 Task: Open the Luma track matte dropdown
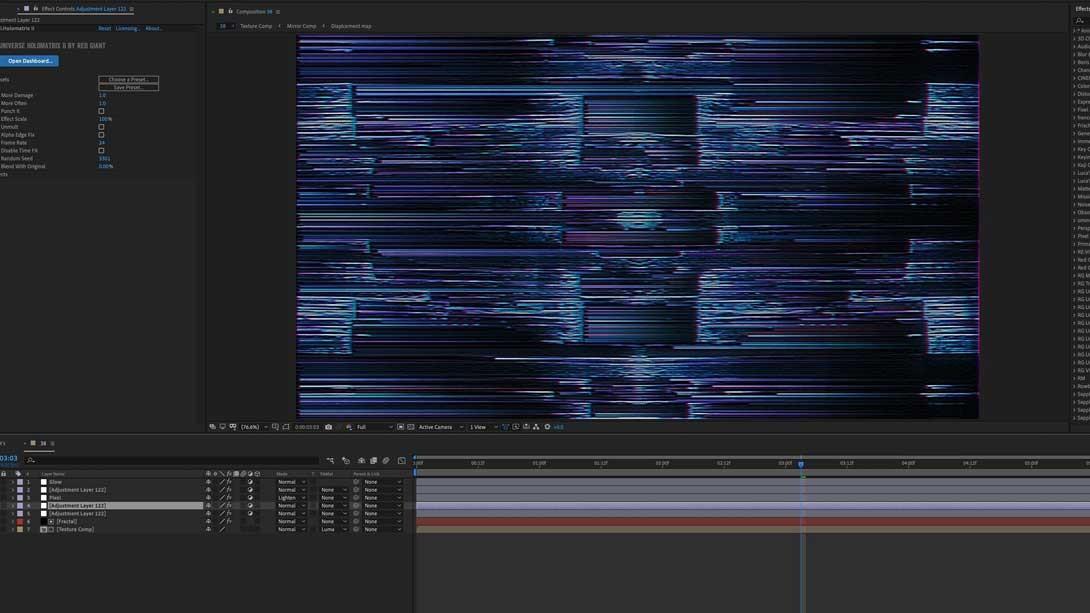click(x=333, y=530)
